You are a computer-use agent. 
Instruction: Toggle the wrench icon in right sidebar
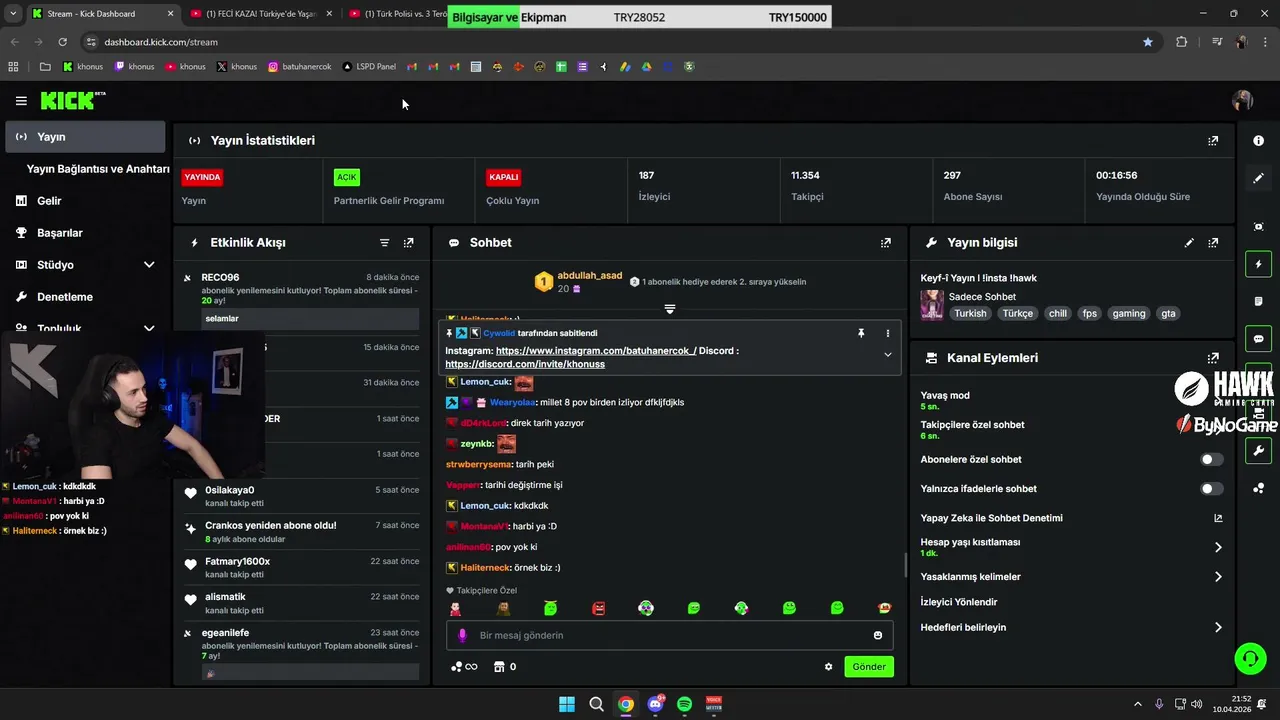pyautogui.click(x=1259, y=451)
